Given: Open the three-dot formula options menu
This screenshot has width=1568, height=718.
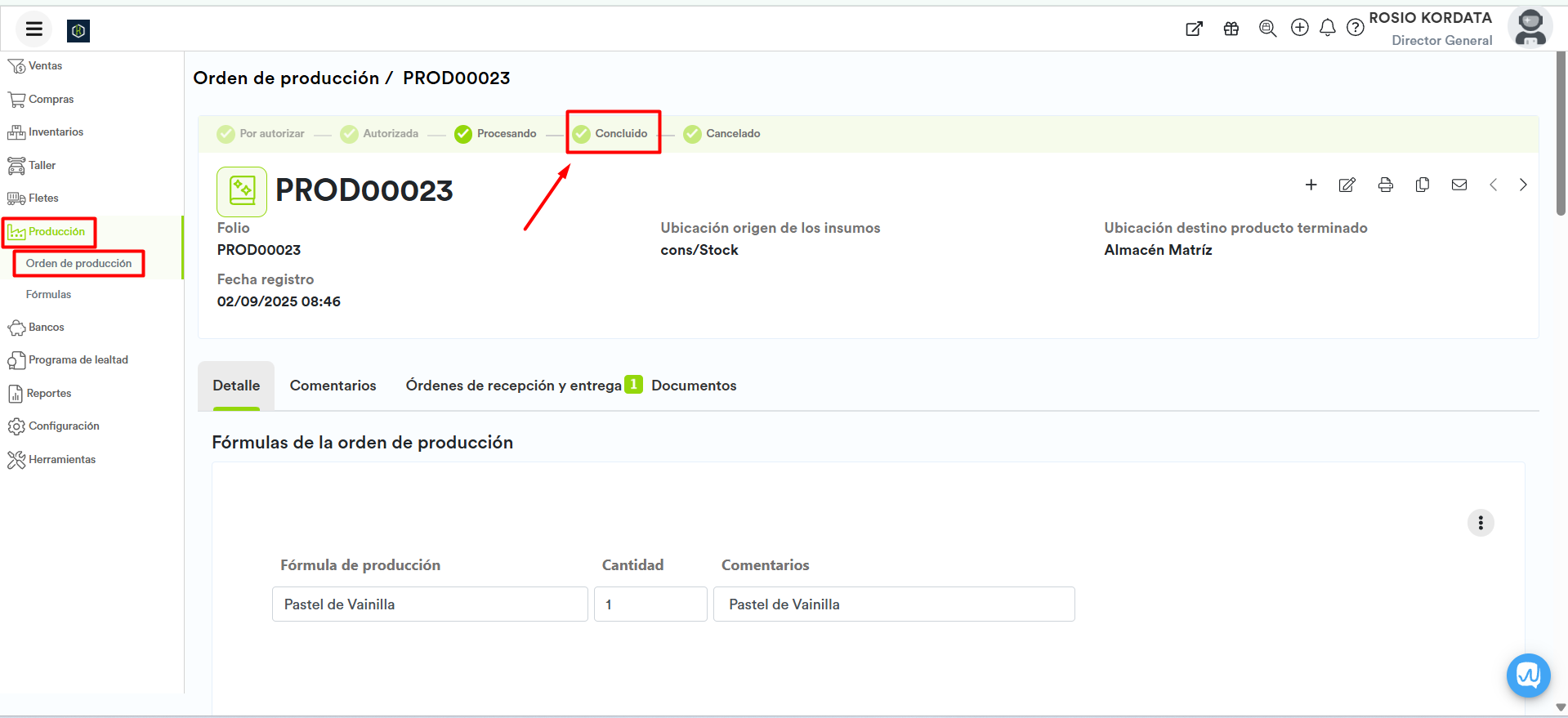Looking at the screenshot, I should [1480, 523].
